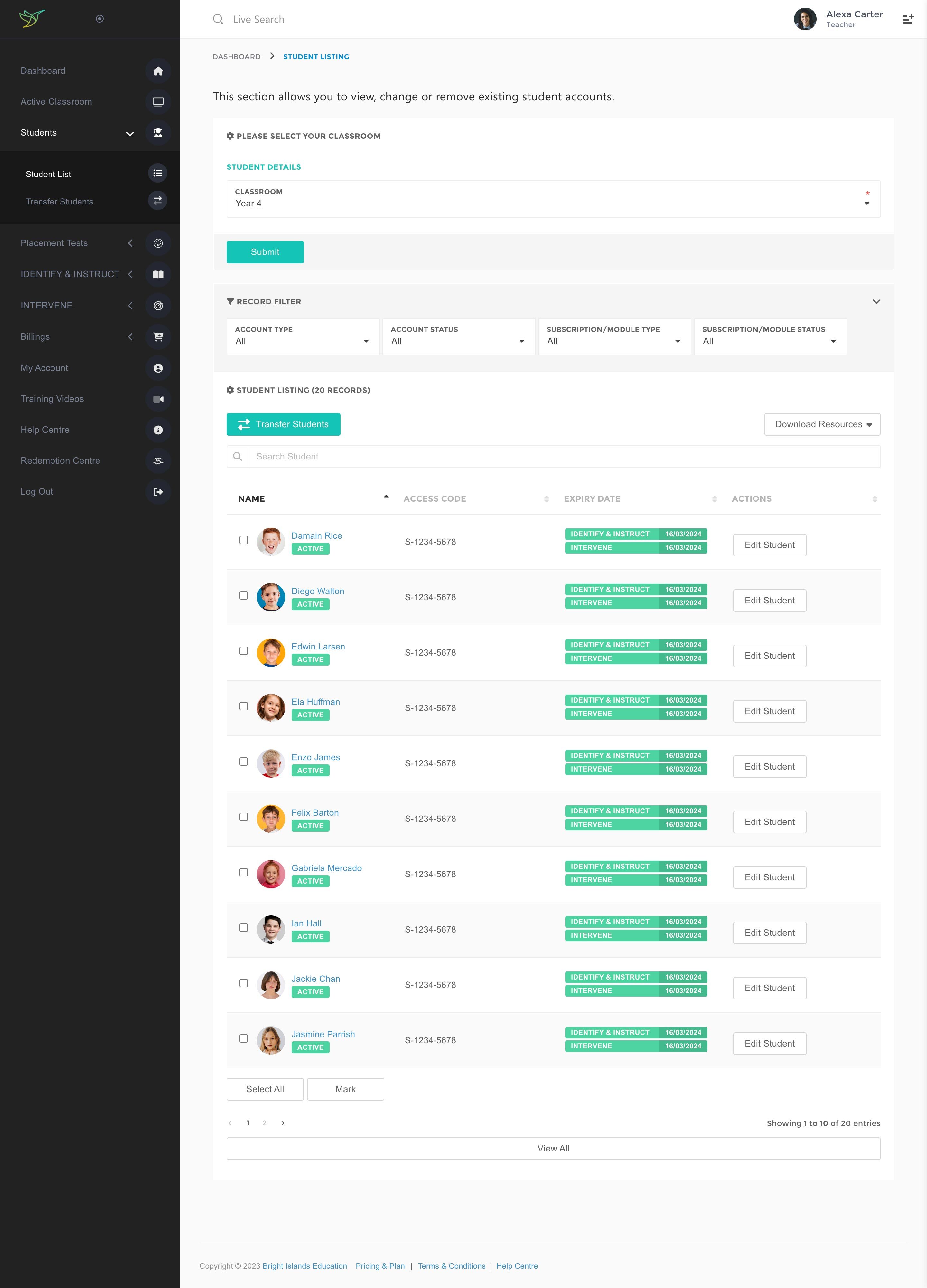927x1288 pixels.
Task: Click the Billings shopping cart icon
Action: [x=158, y=337]
